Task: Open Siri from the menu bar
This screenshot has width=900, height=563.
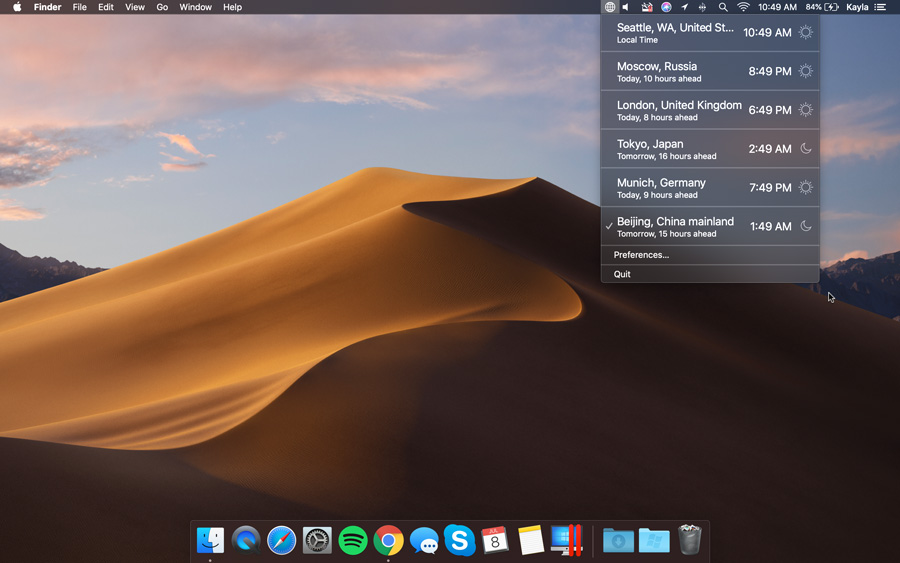Action: click(666, 7)
